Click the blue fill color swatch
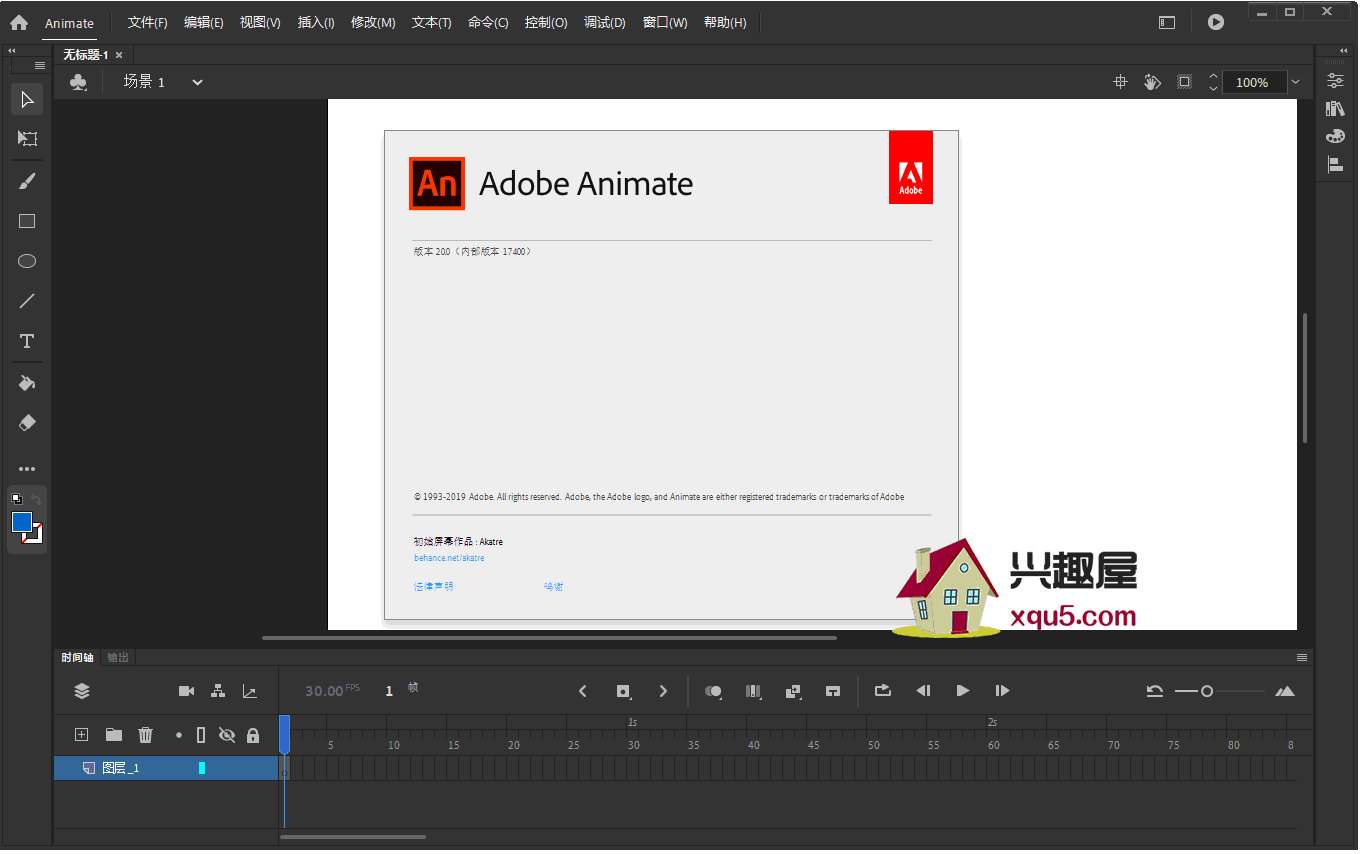 [x=22, y=522]
